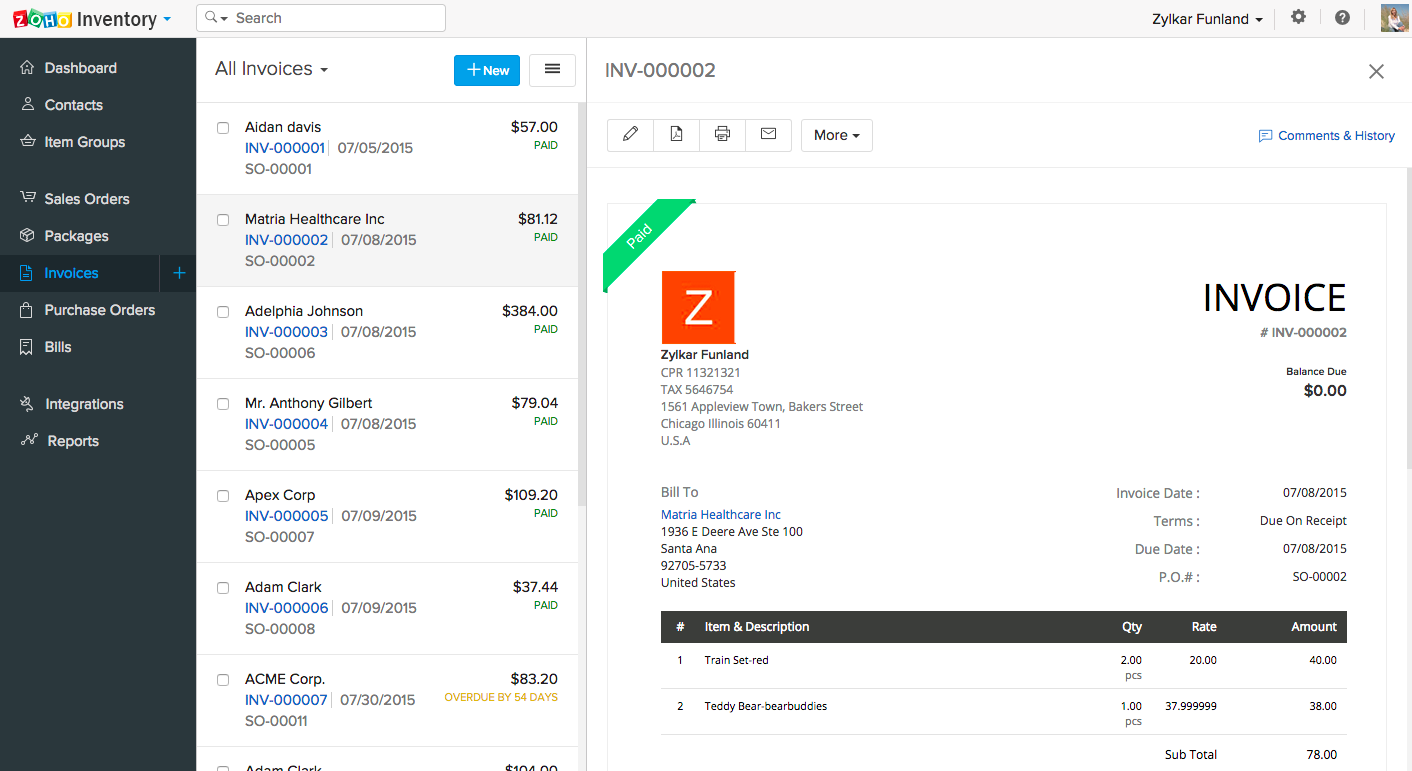
Task: Edit invoice using the pencil icon
Action: [630, 135]
